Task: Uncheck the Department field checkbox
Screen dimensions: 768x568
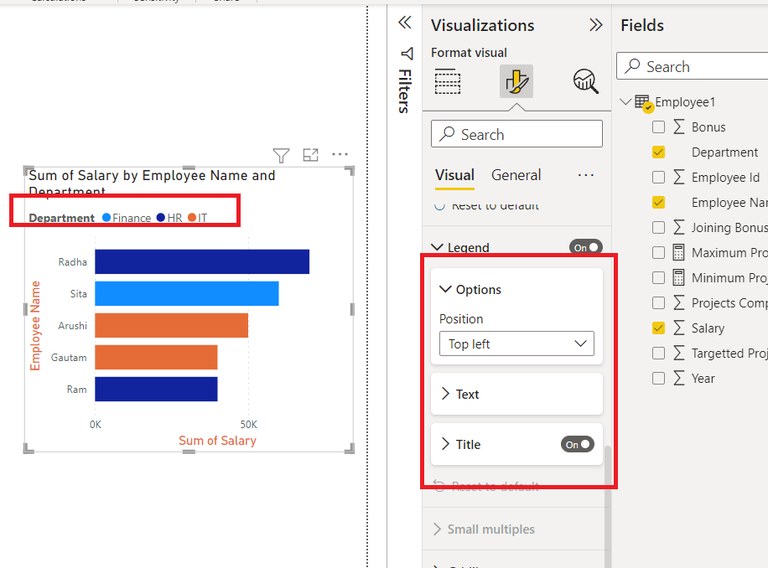Action: tap(658, 152)
